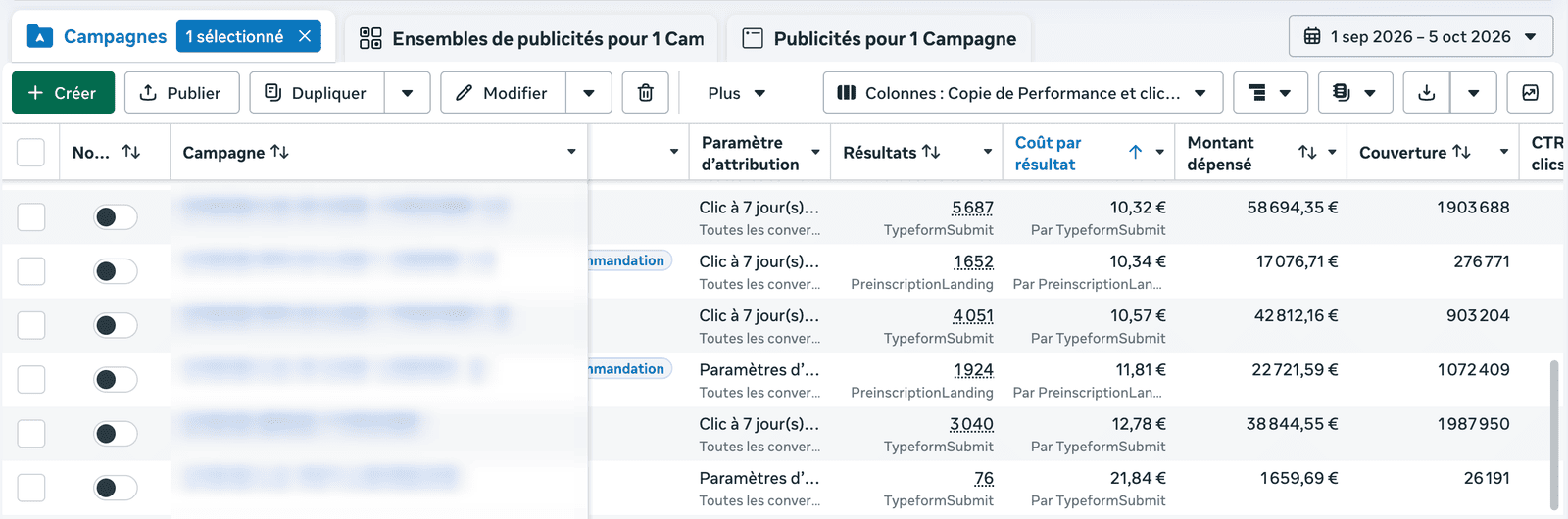This screenshot has height=519, width=1568.
Task: Switch to Ensembles de publicités tab
Action: [x=532, y=38]
